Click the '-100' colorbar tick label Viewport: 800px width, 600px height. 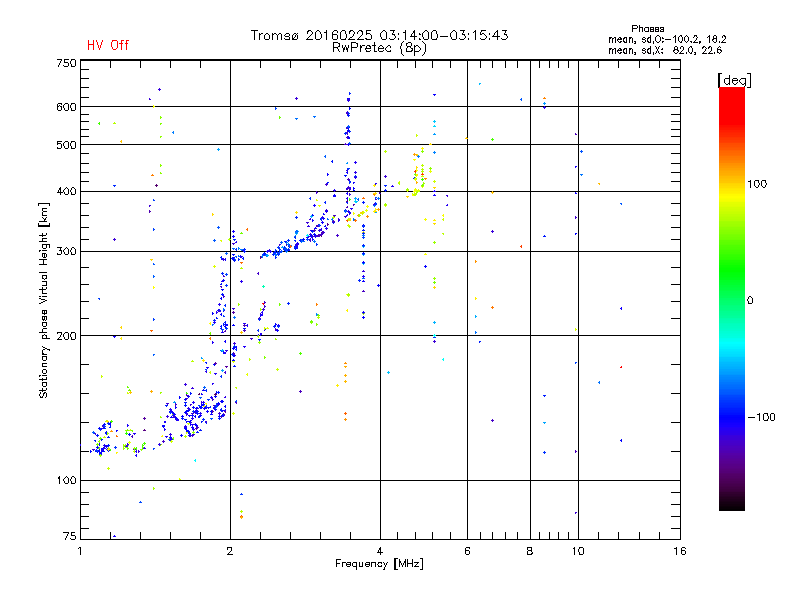762,417
